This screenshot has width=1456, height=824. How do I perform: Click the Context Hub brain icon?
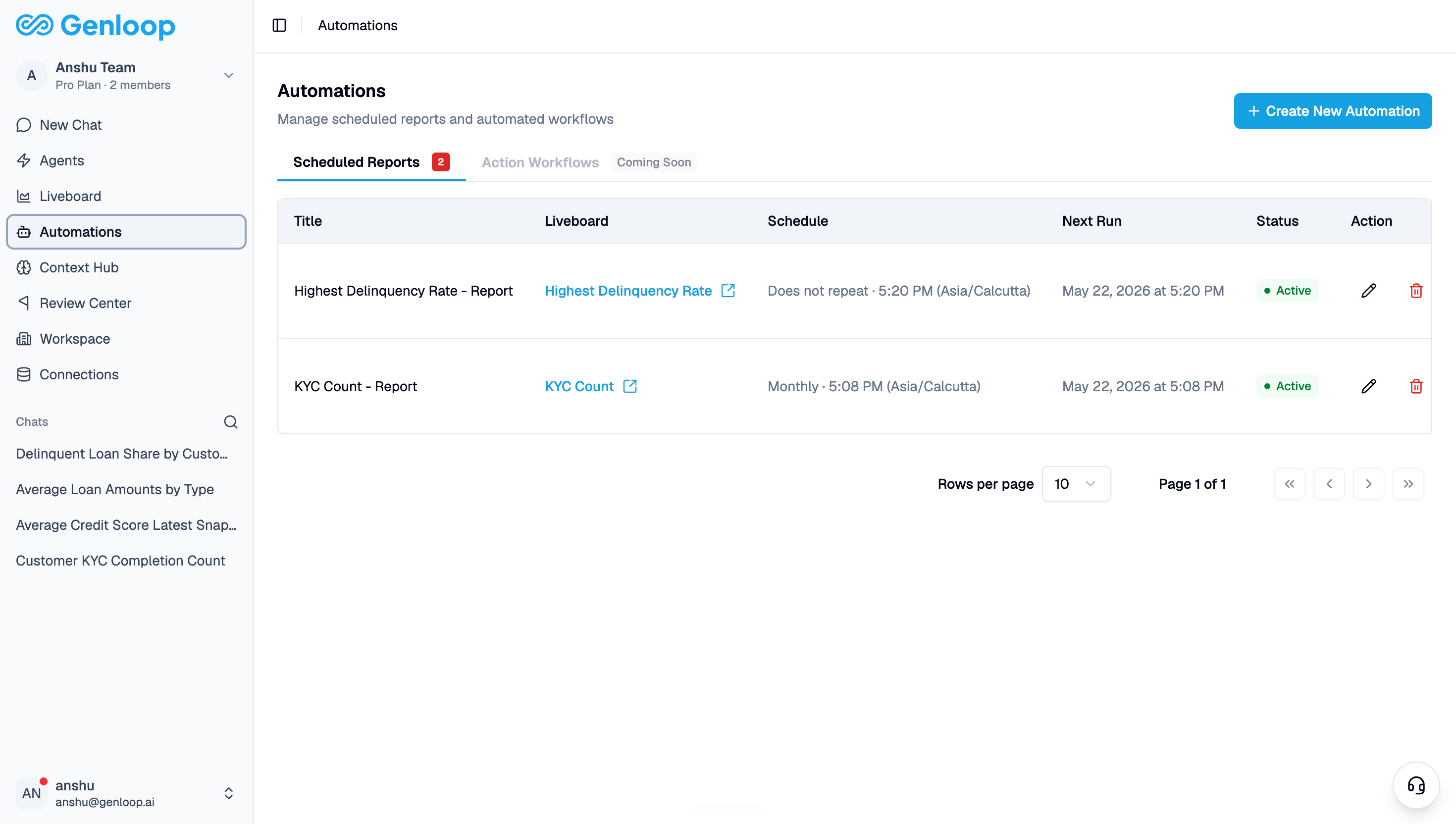click(x=24, y=268)
